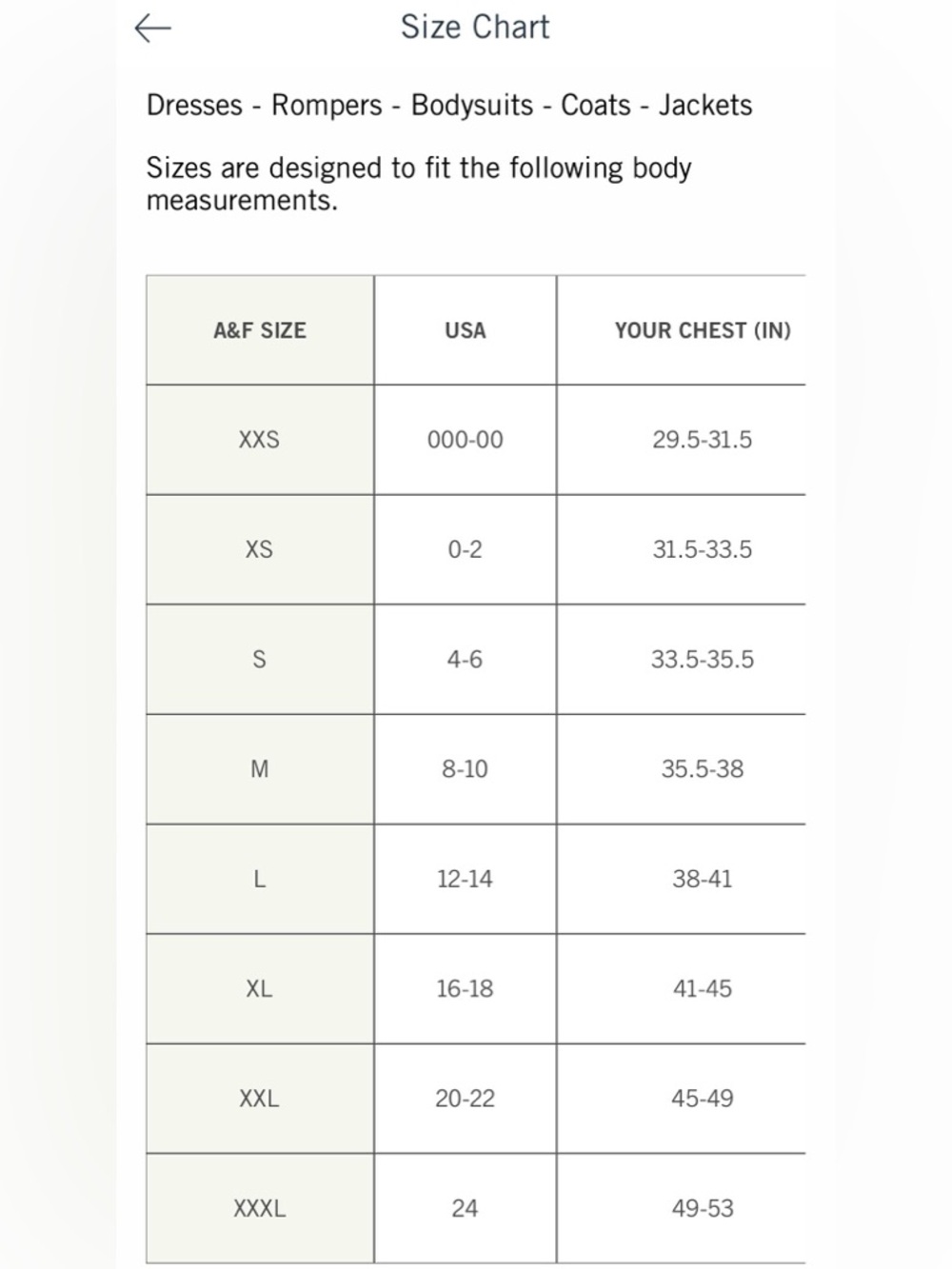Click the 38-41 chest measurement
Screen dimensions: 952x1269
point(703,879)
